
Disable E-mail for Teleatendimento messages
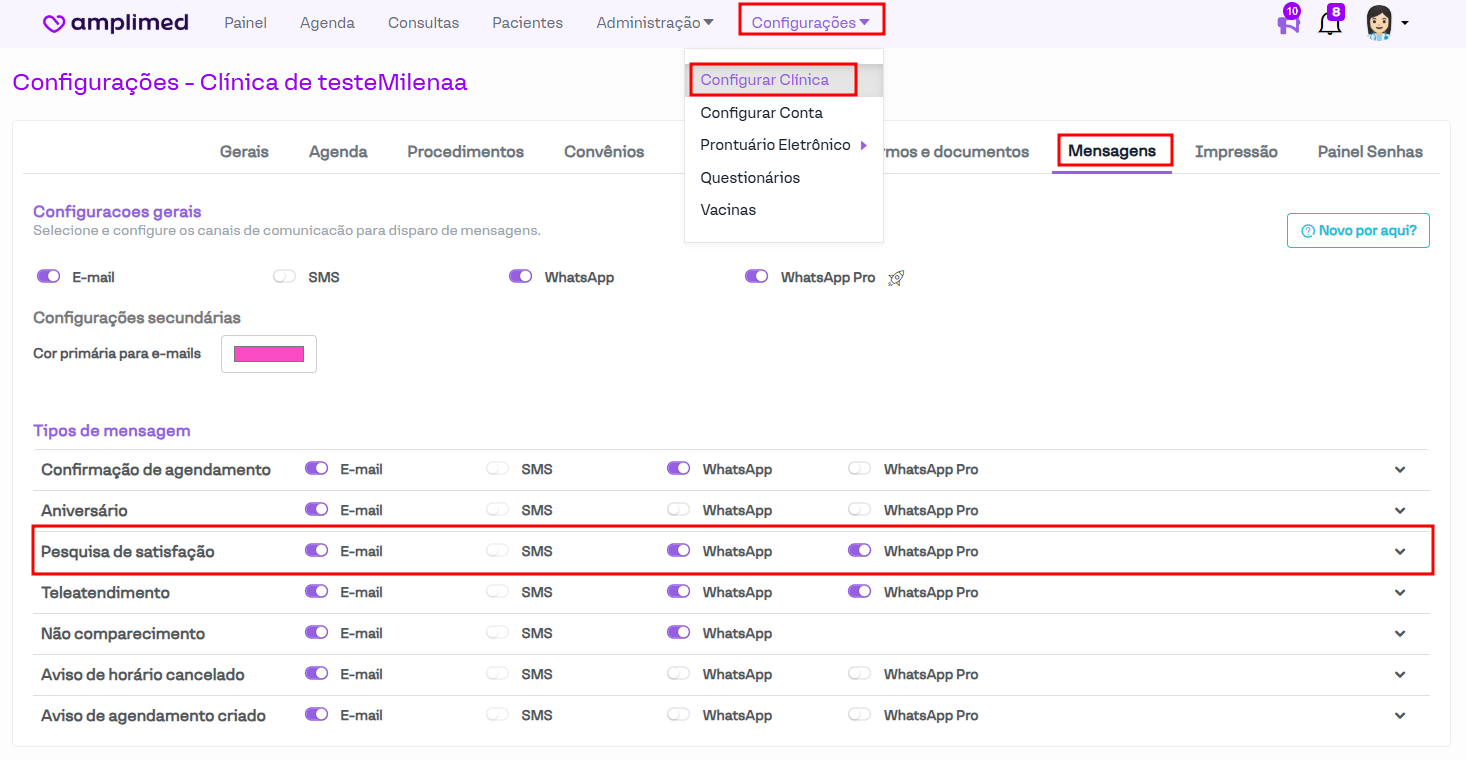[x=316, y=592]
